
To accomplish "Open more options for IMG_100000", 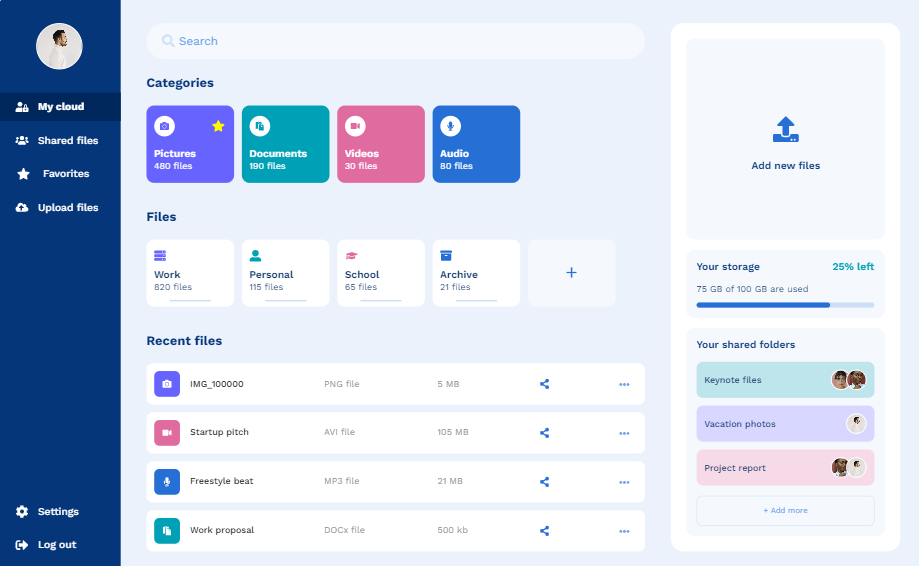I will [x=624, y=384].
